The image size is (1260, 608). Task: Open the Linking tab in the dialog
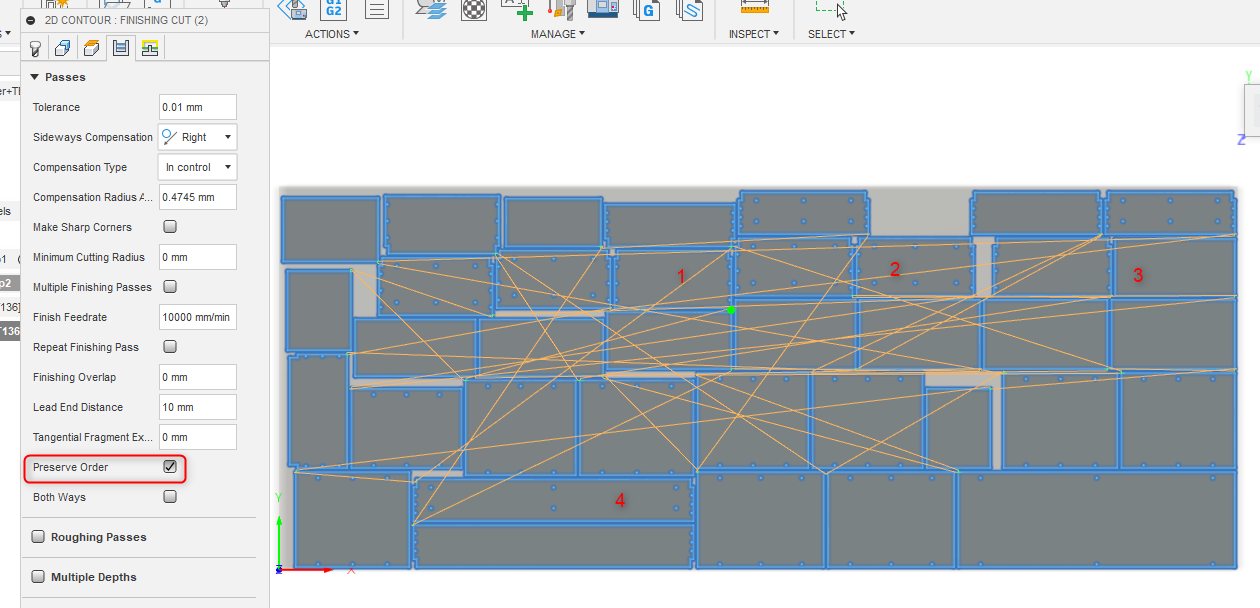[150, 47]
